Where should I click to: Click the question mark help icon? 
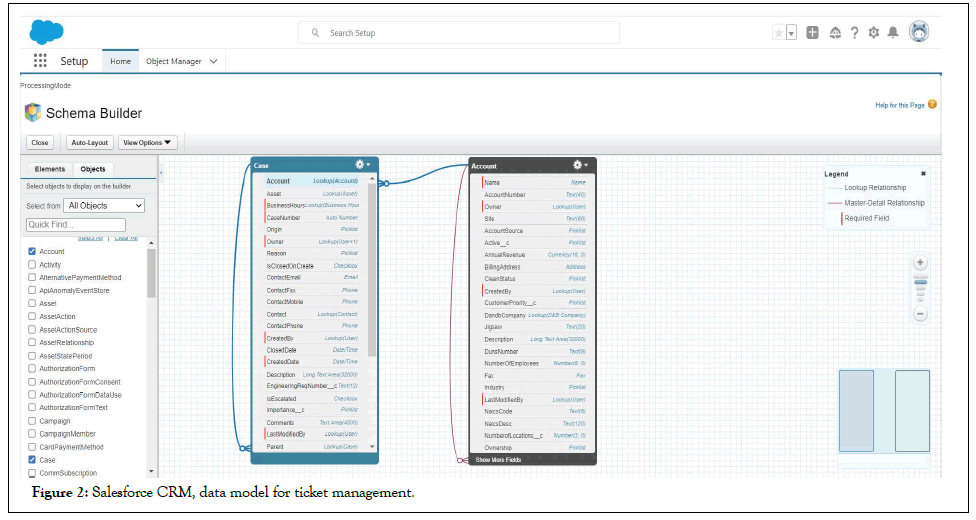[854, 33]
